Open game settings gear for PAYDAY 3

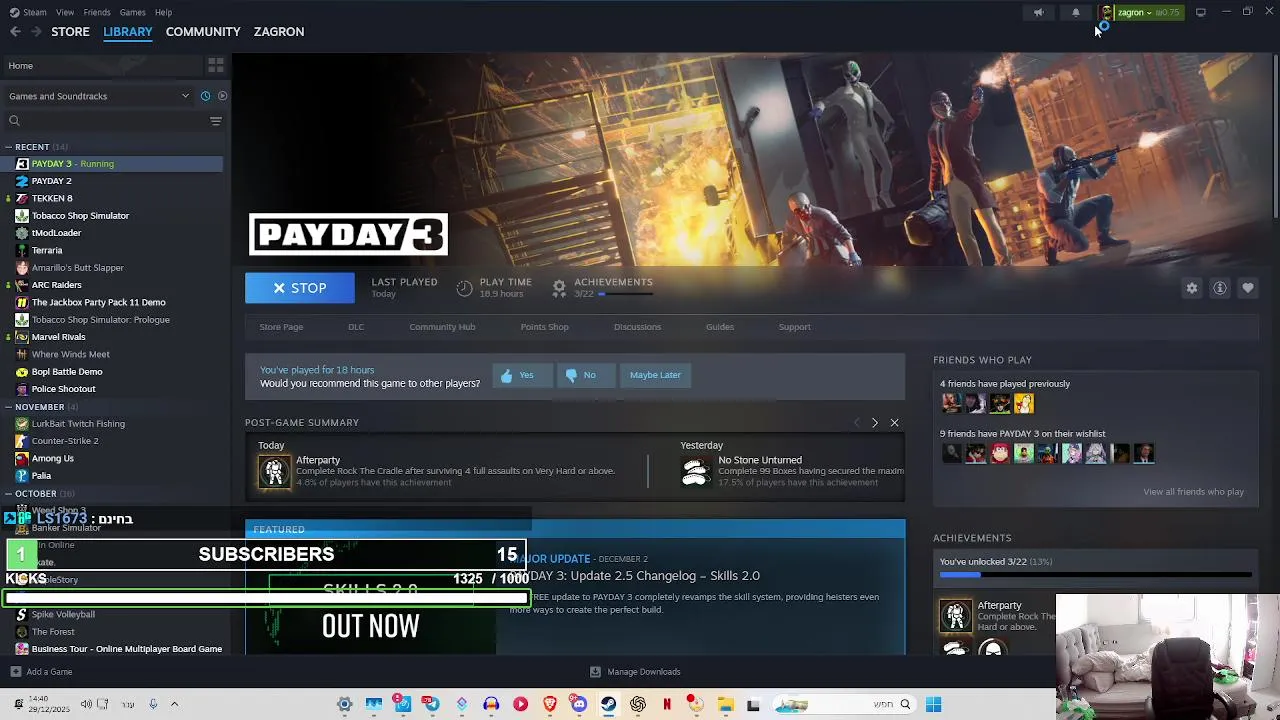click(1192, 288)
